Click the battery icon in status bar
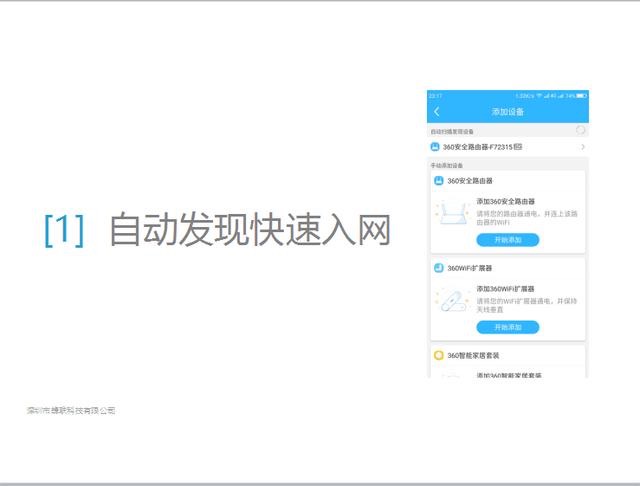640x486 pixels. 581,95
